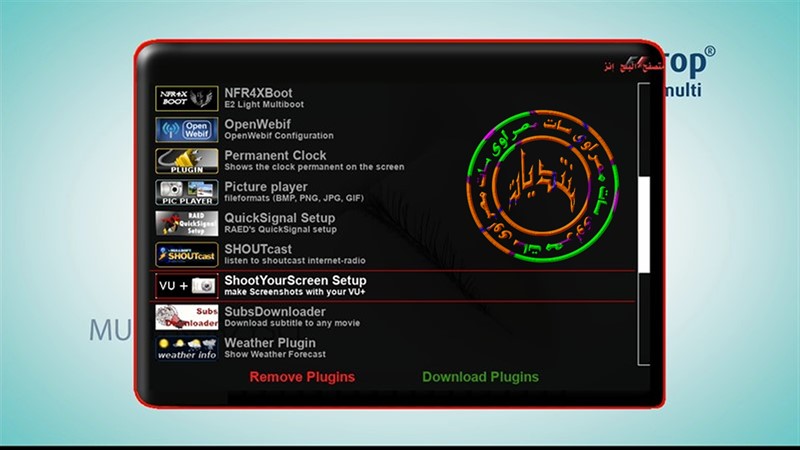Choose the Picture player entry title
Screen dimensions: 800x450
click(x=266, y=187)
